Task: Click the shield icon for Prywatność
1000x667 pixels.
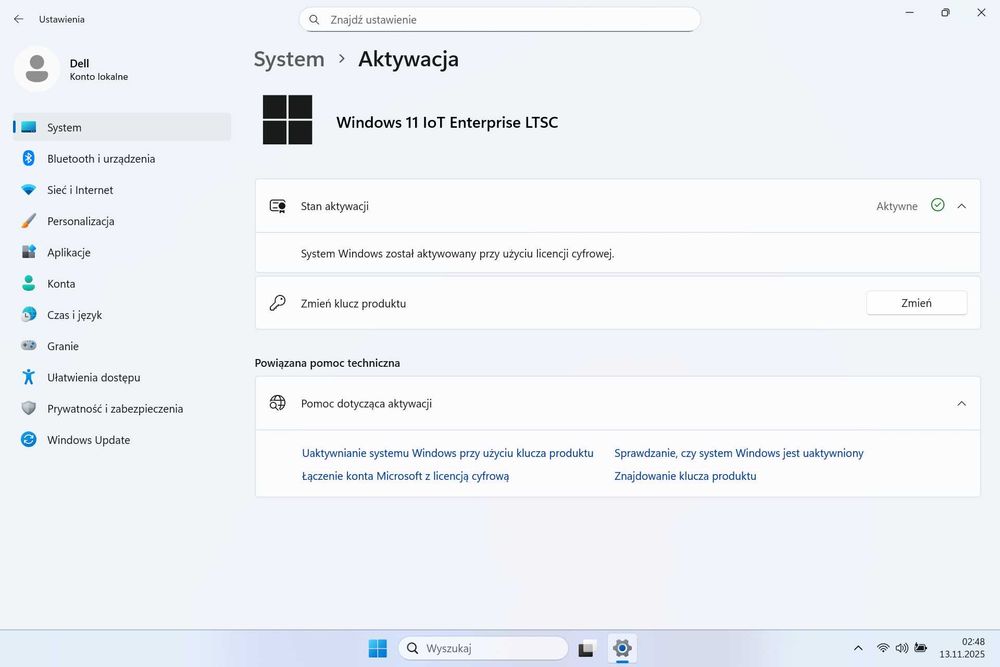Action: [x=29, y=408]
